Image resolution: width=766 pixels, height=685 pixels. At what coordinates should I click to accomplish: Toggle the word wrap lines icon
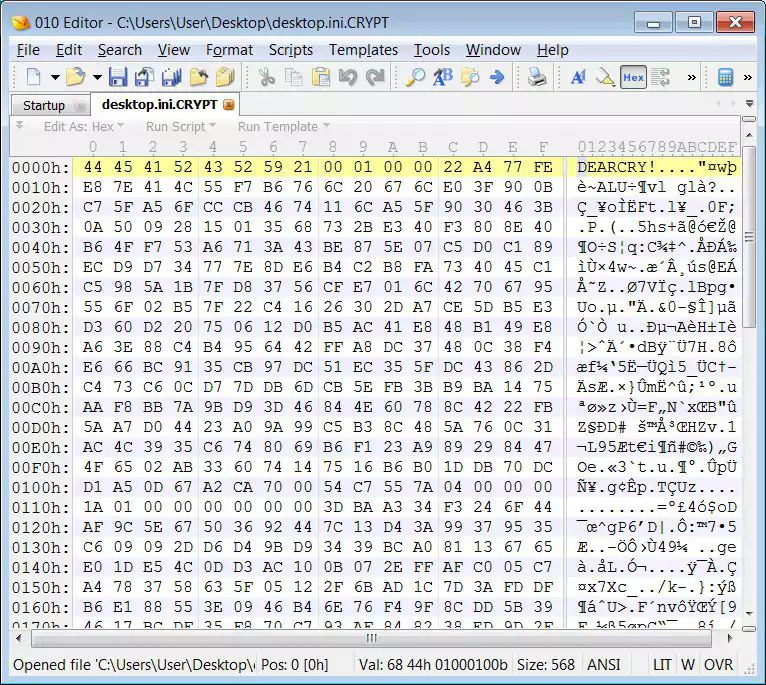point(660,77)
